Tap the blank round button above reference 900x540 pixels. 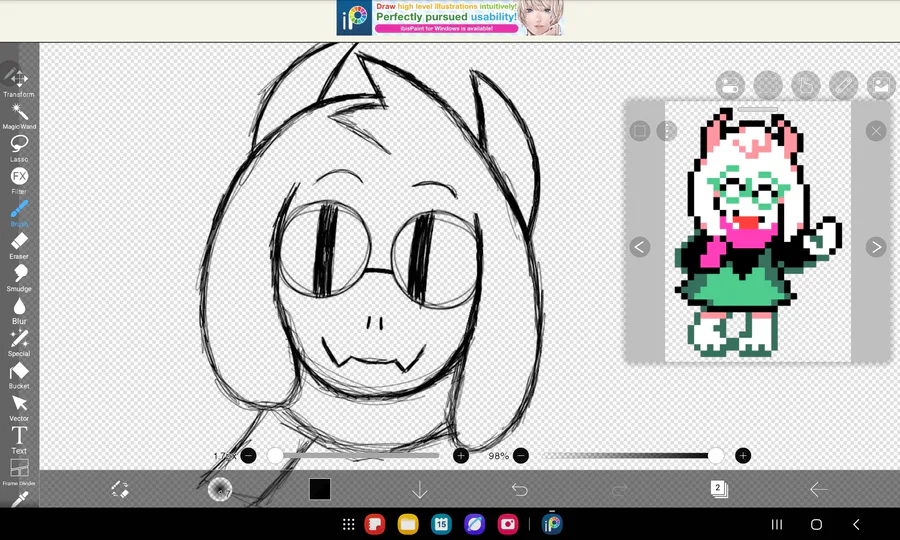pos(768,86)
